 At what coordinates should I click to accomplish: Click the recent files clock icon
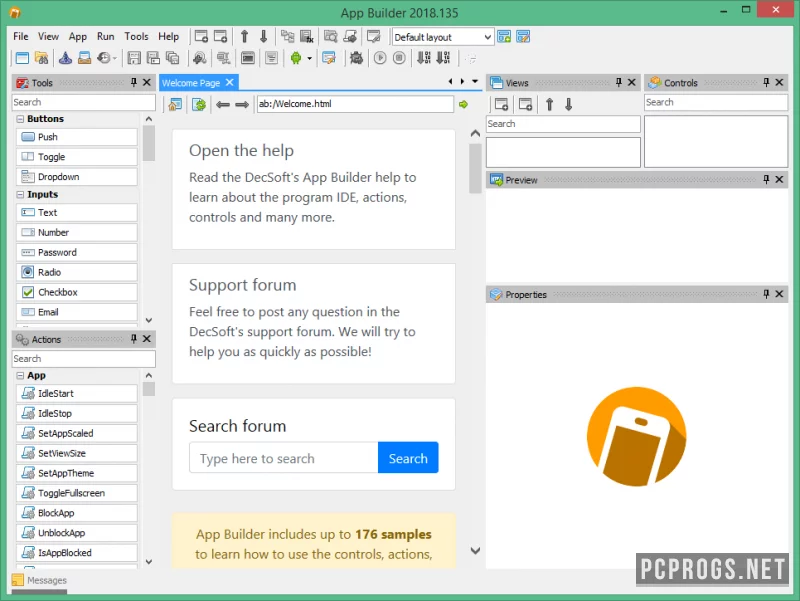click(104, 58)
